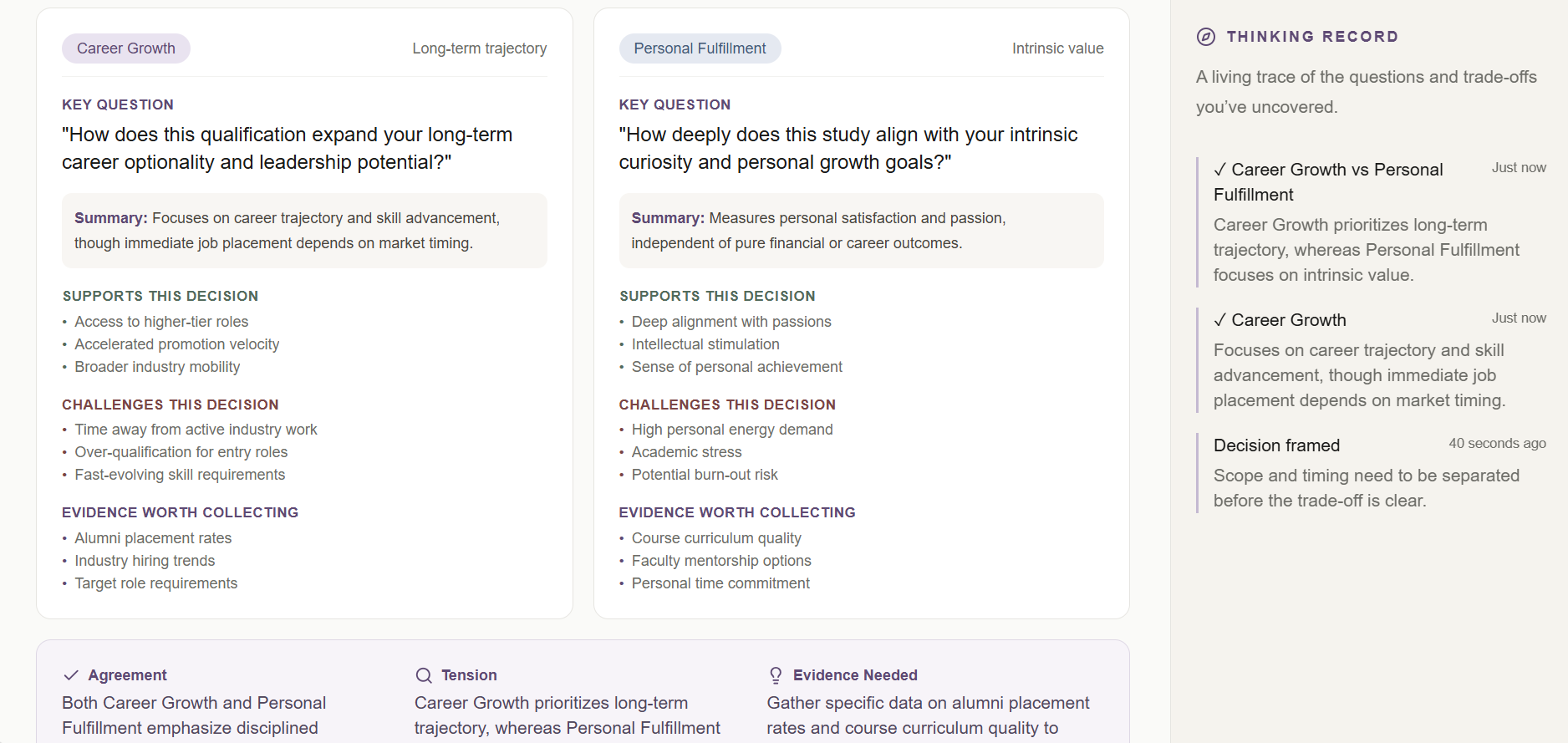Click the Personal Fulfillment summary box
Screen dimensions: 1568x743
coord(861,231)
